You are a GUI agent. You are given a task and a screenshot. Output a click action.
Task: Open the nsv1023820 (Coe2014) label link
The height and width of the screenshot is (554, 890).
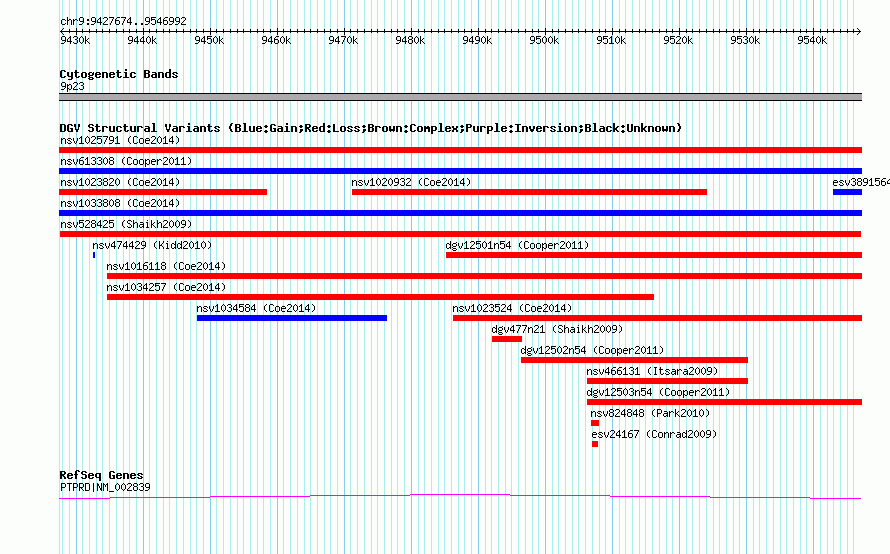click(x=120, y=182)
